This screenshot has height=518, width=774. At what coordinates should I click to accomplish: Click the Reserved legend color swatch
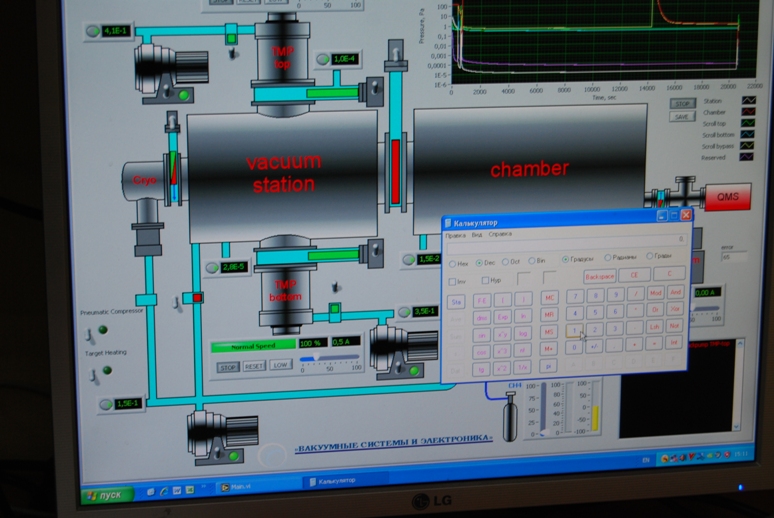pos(746,157)
